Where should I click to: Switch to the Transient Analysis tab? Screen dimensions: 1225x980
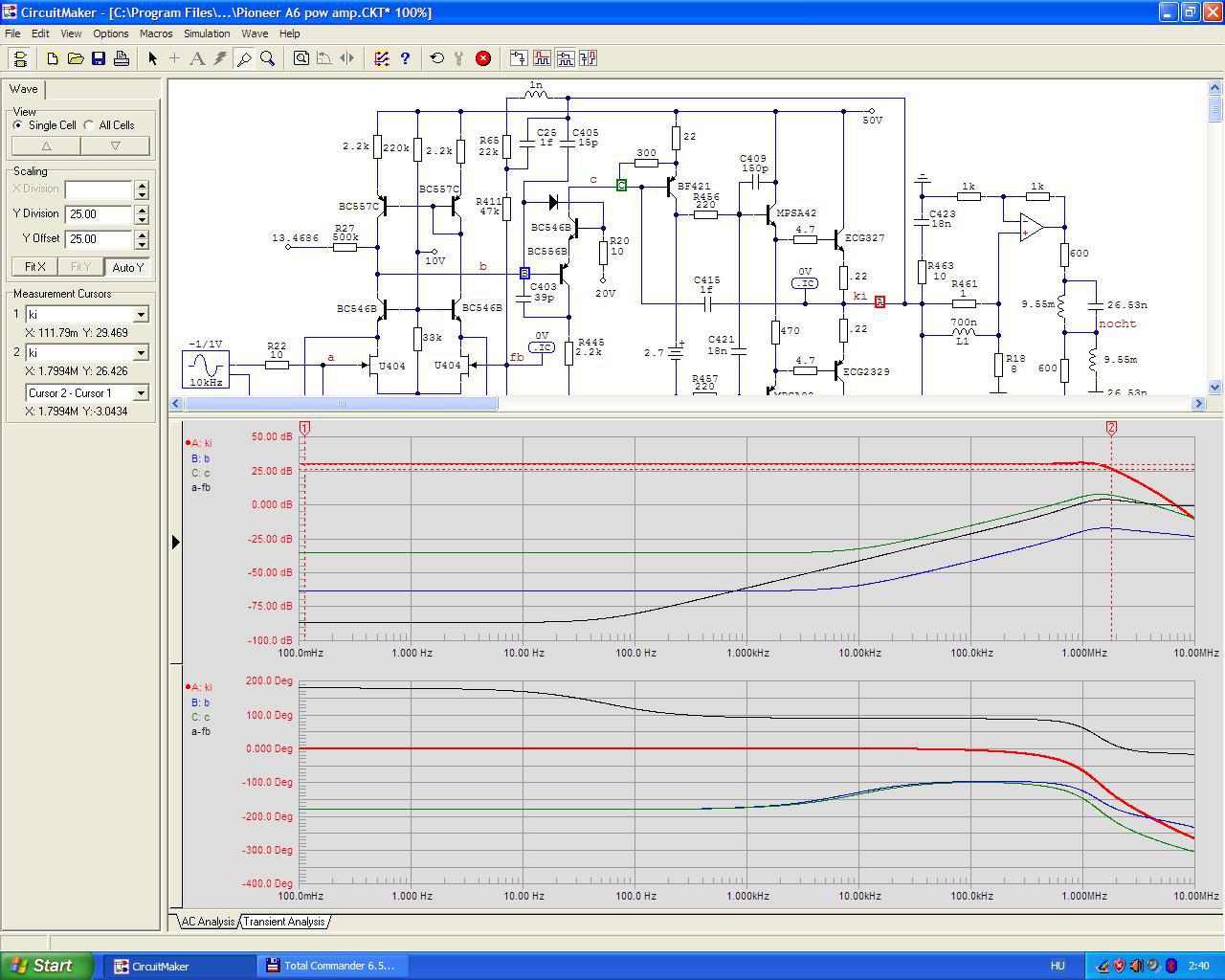pos(284,922)
